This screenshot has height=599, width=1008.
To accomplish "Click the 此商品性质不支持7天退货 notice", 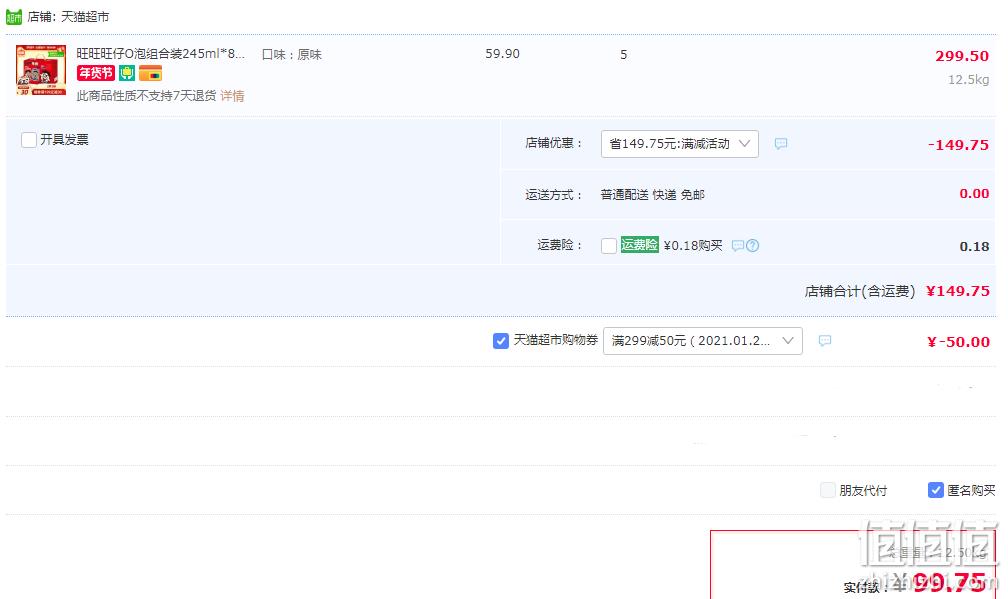I will pyautogui.click(x=147, y=96).
